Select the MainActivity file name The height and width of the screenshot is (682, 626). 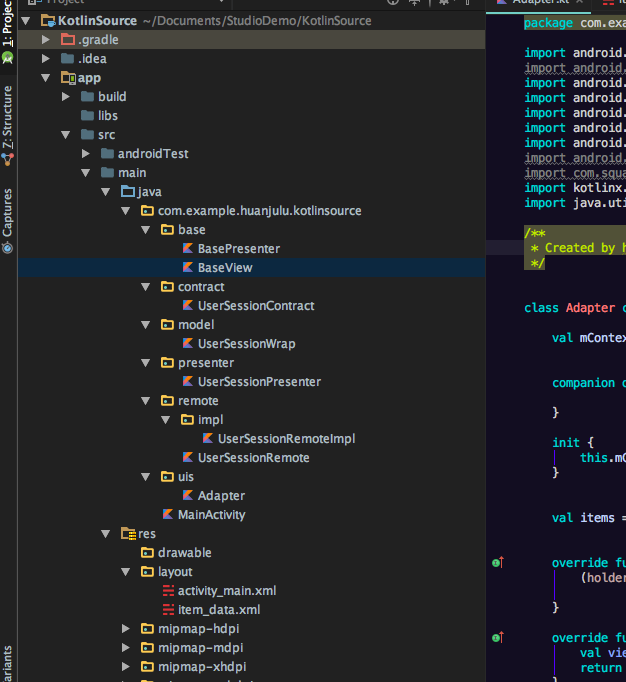pos(211,515)
